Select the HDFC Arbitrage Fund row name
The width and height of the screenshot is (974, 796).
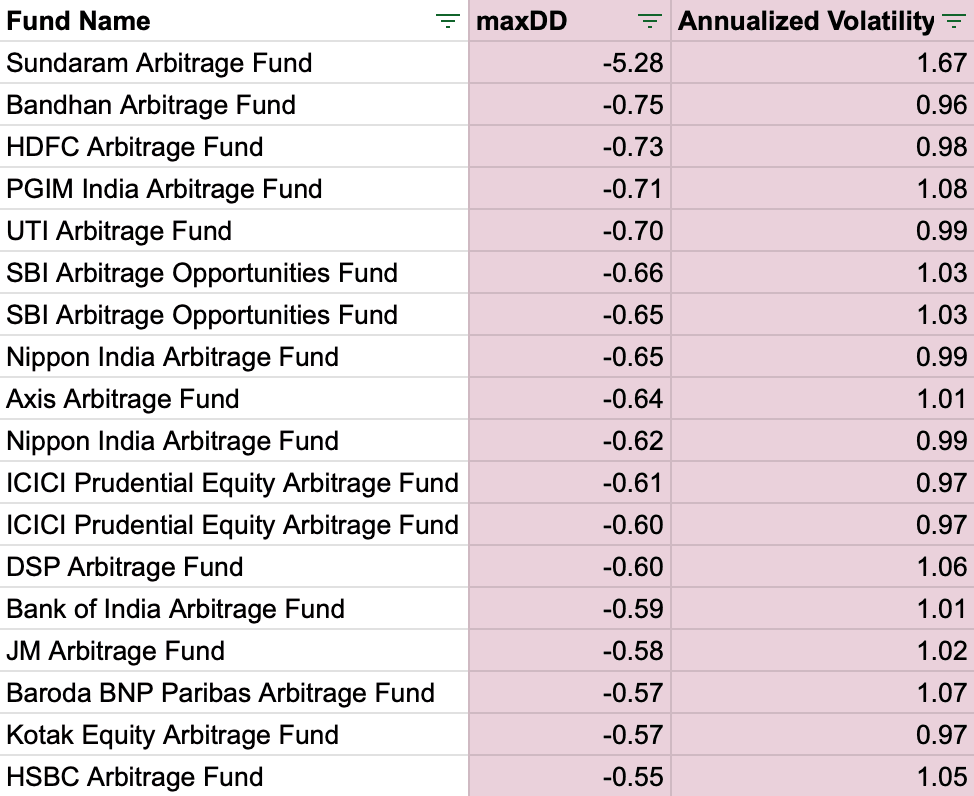click(135, 147)
